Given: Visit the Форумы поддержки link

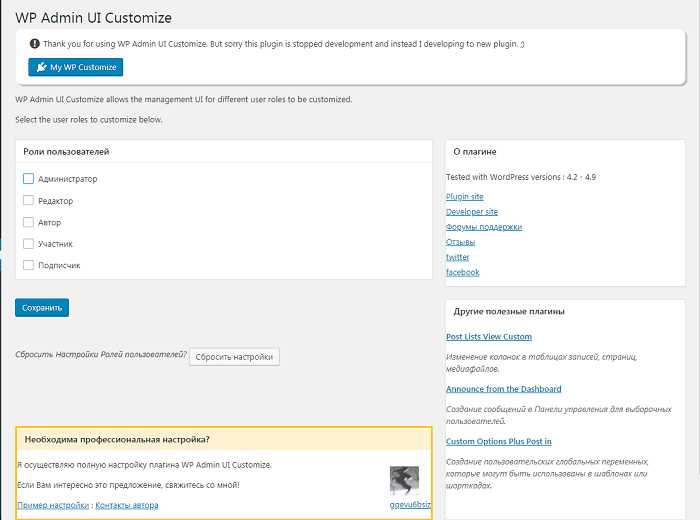Looking at the screenshot, I should click(x=484, y=227).
